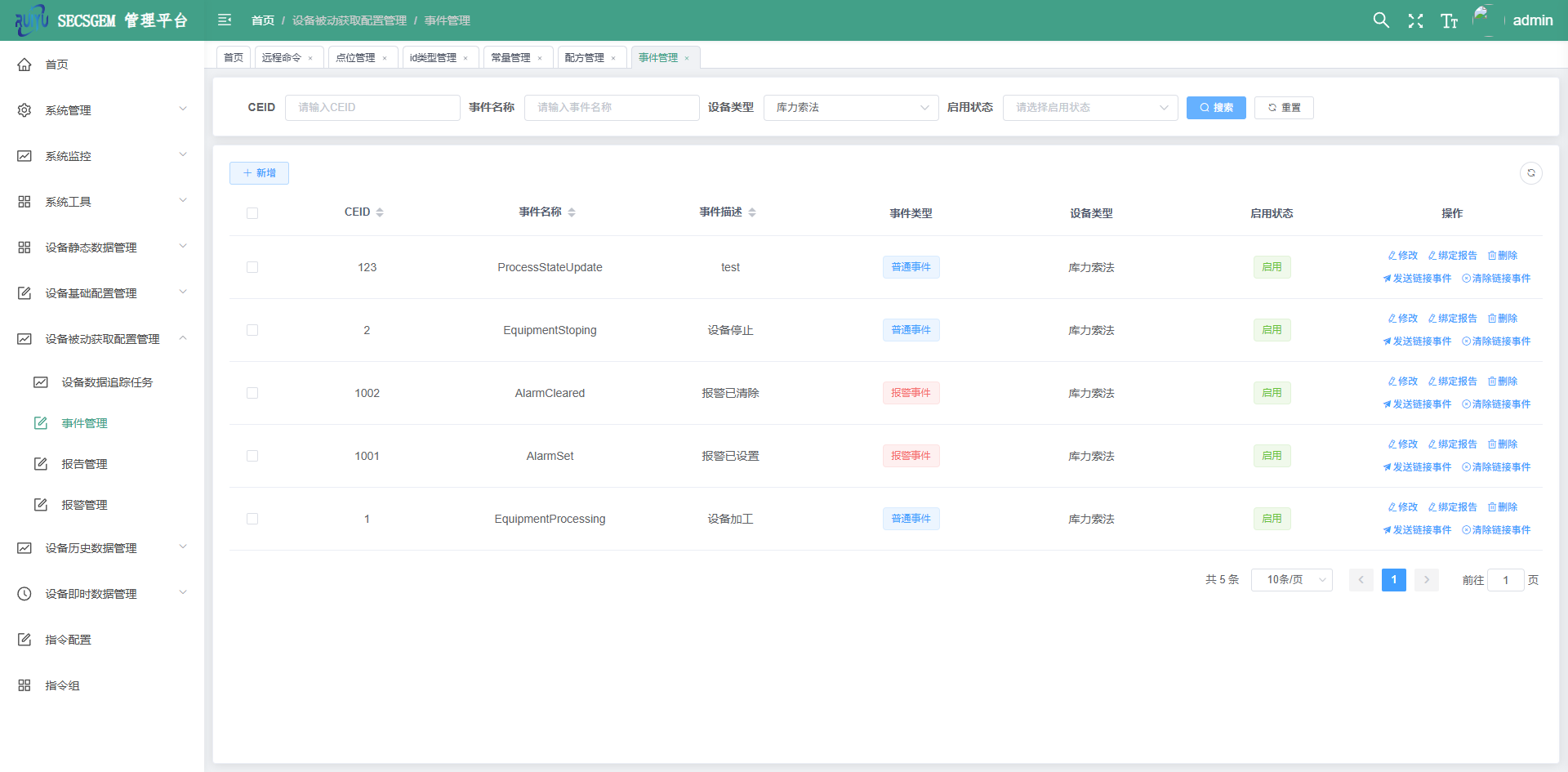Open the font size settings icon

tap(1449, 21)
